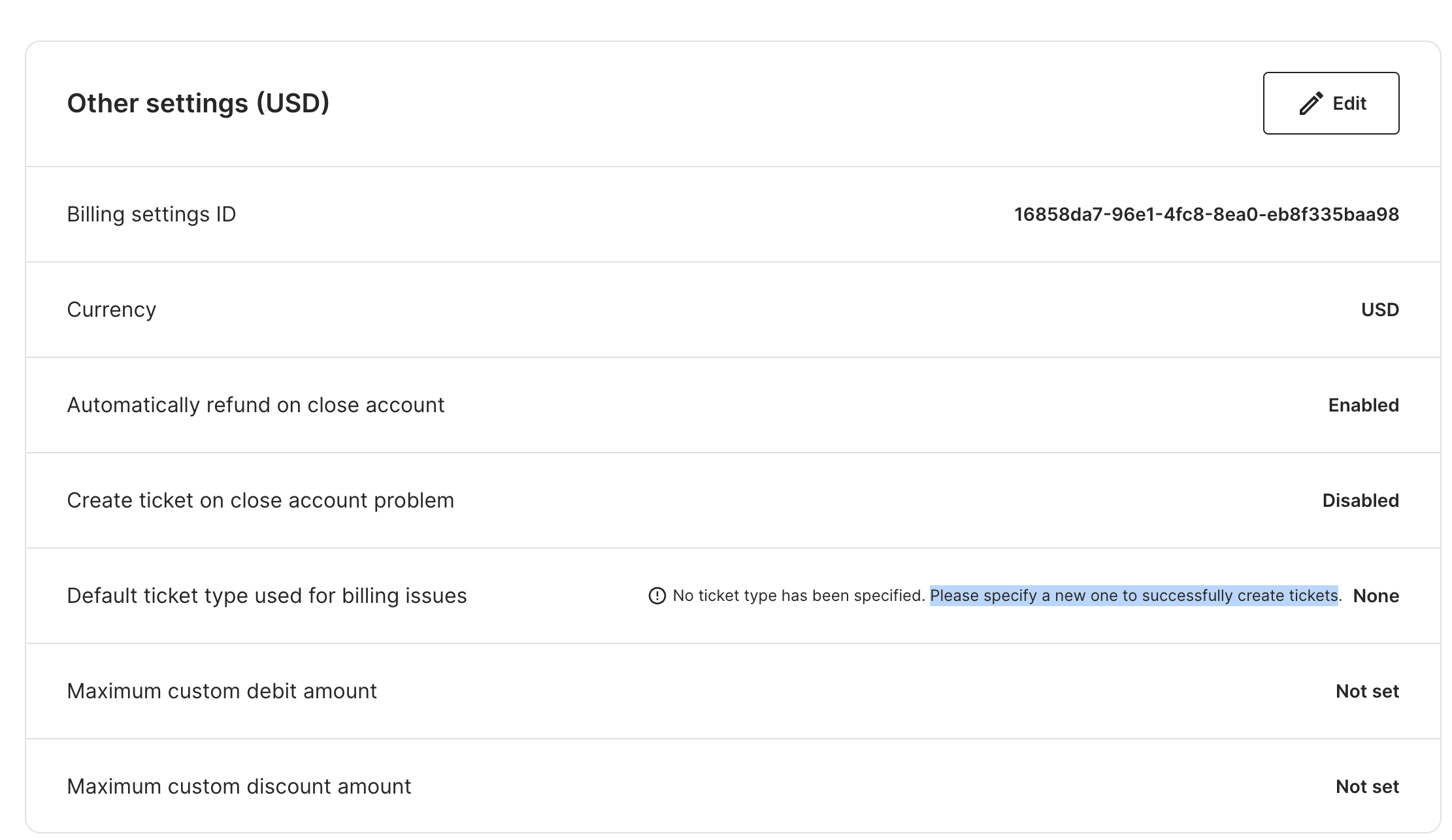Click the USD currency value

1380,310
